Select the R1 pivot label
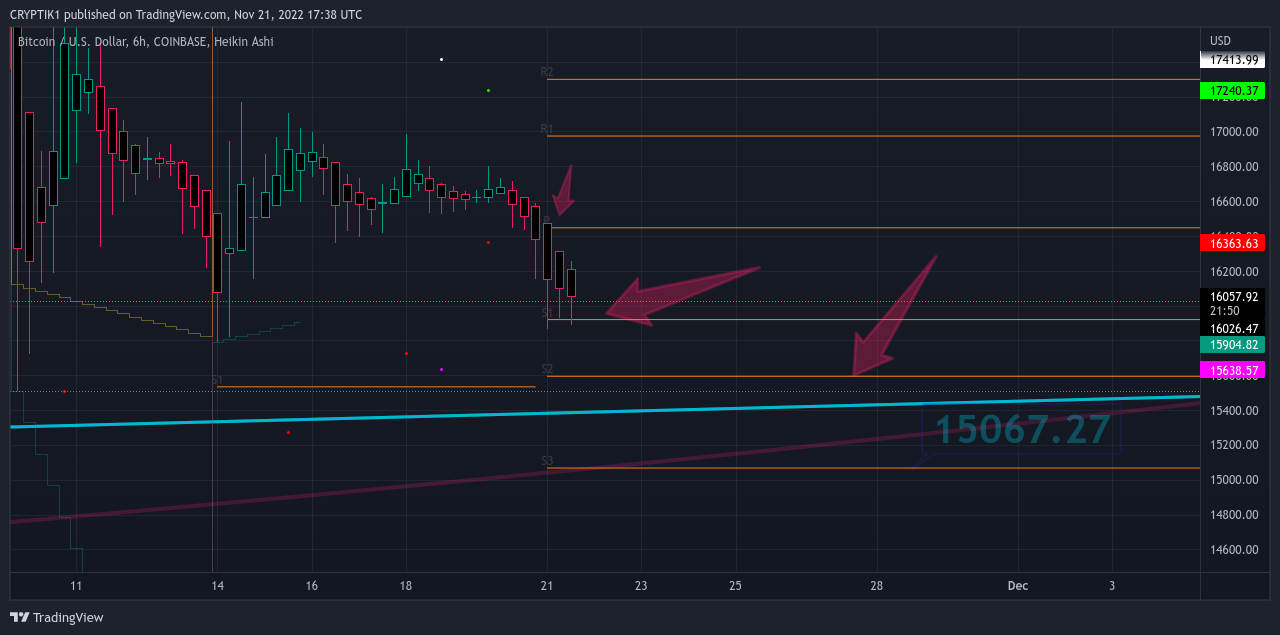Image resolution: width=1280 pixels, height=635 pixels. (x=547, y=129)
